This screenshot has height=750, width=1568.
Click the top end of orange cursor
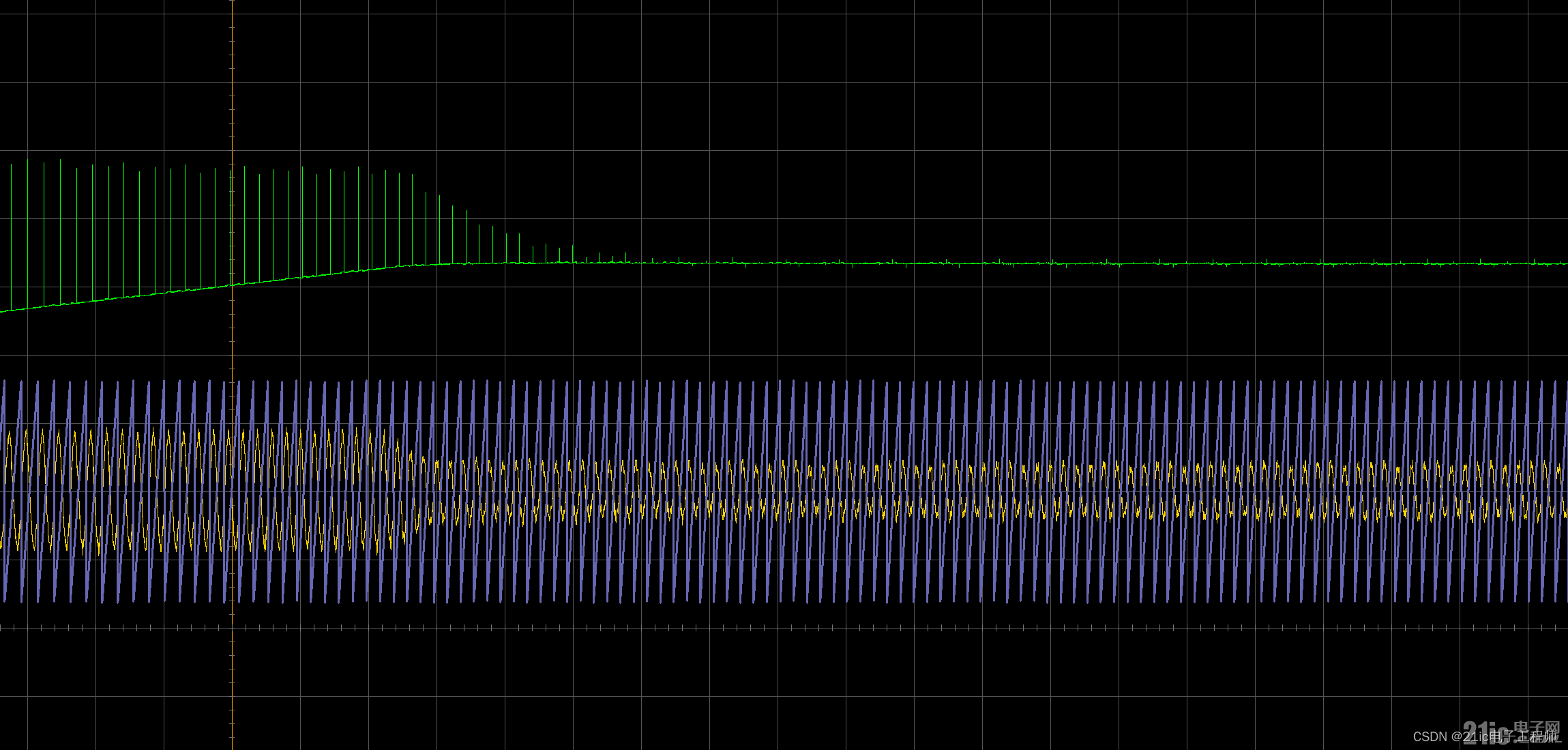(x=232, y=3)
